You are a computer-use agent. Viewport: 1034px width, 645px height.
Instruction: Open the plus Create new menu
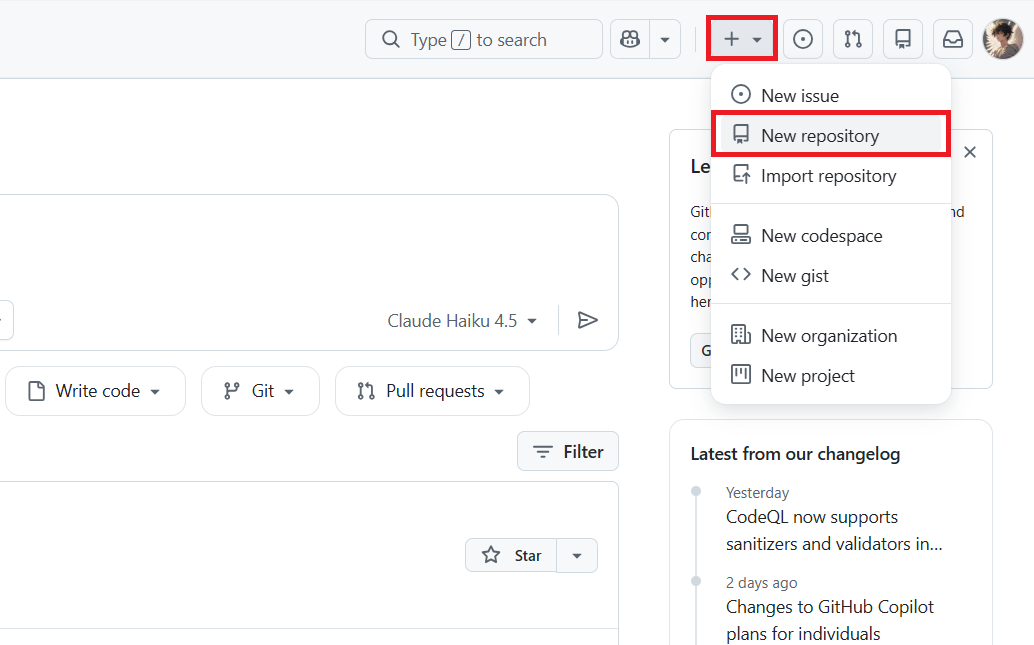point(742,39)
